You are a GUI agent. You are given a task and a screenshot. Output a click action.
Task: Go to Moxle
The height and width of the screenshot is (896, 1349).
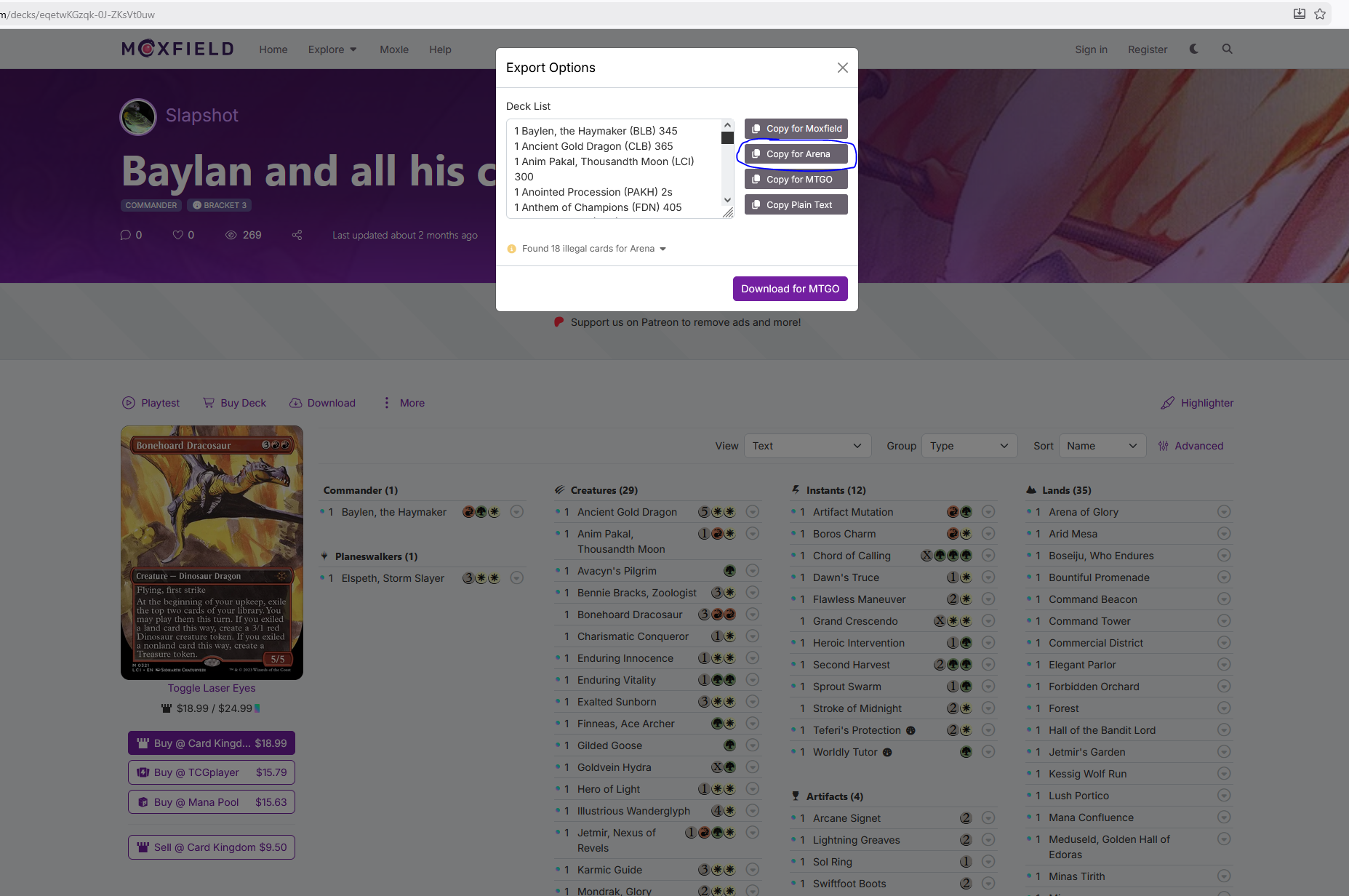coord(394,49)
